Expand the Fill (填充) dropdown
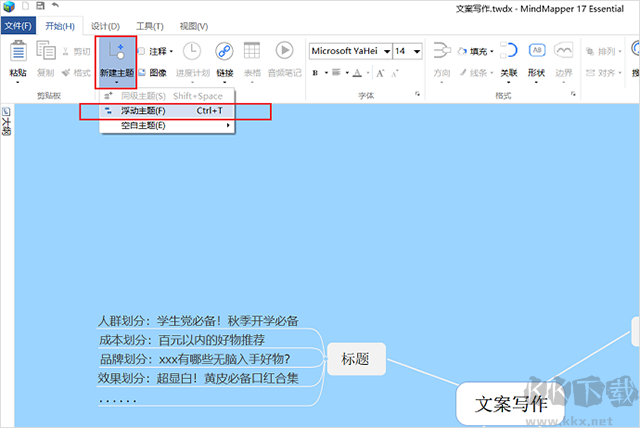This screenshot has width=640, height=428. click(492, 51)
